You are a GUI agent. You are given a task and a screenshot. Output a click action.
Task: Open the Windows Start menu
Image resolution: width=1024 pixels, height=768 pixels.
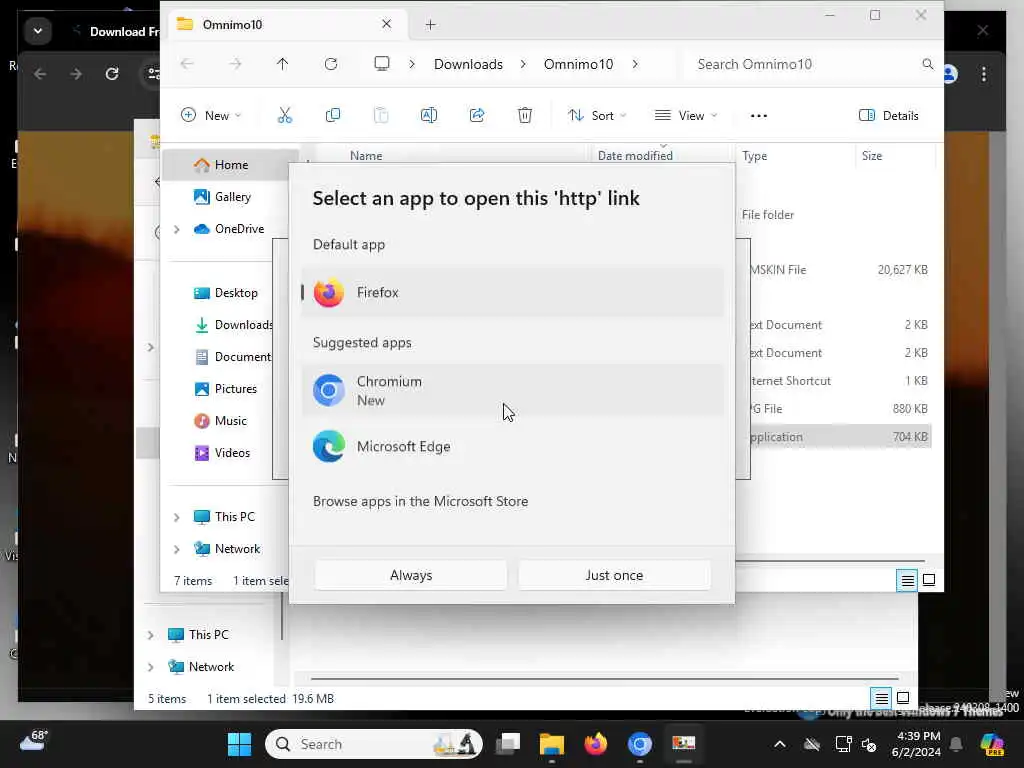[239, 744]
